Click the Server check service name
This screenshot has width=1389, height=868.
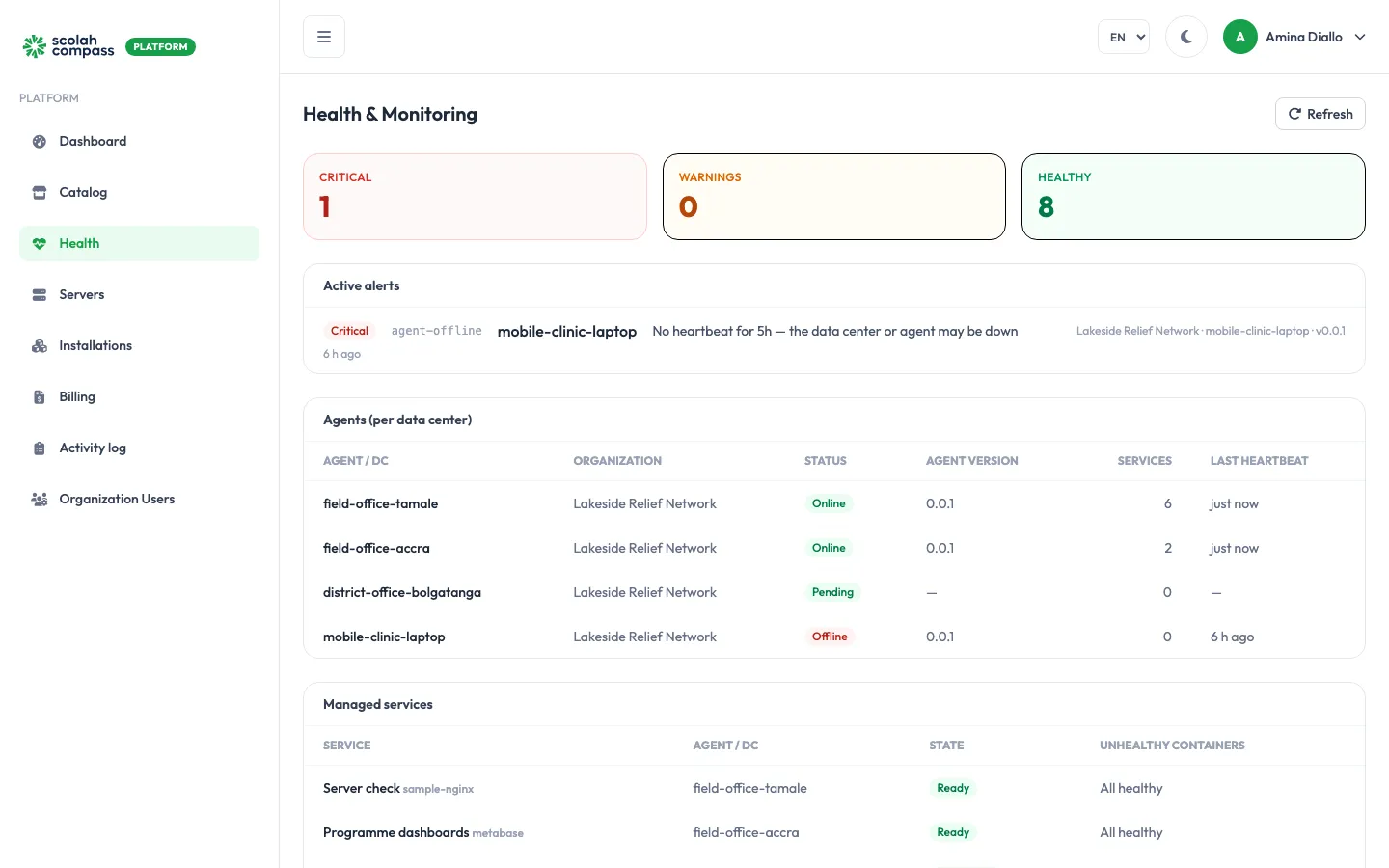pyautogui.click(x=362, y=788)
